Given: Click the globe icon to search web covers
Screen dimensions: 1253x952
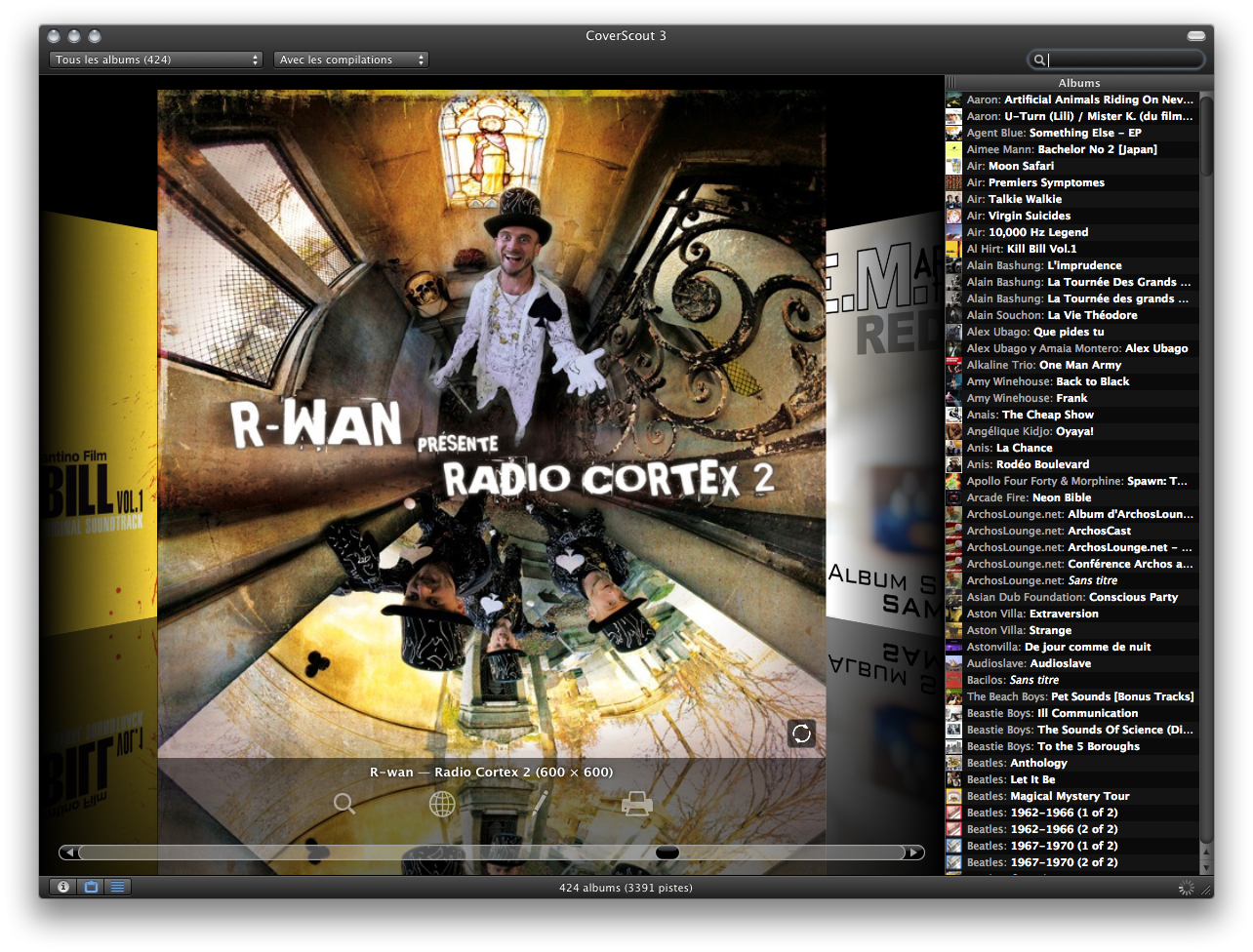Looking at the screenshot, I should 442,804.
